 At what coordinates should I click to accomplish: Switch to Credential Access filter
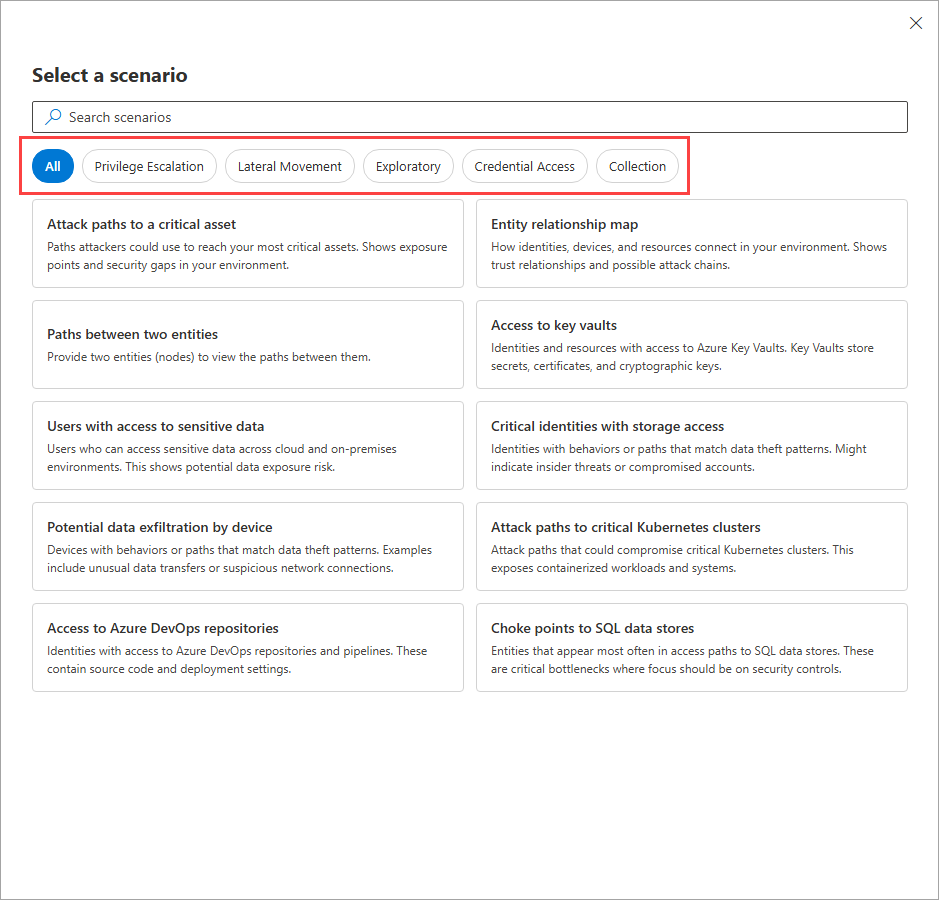pyautogui.click(x=525, y=166)
